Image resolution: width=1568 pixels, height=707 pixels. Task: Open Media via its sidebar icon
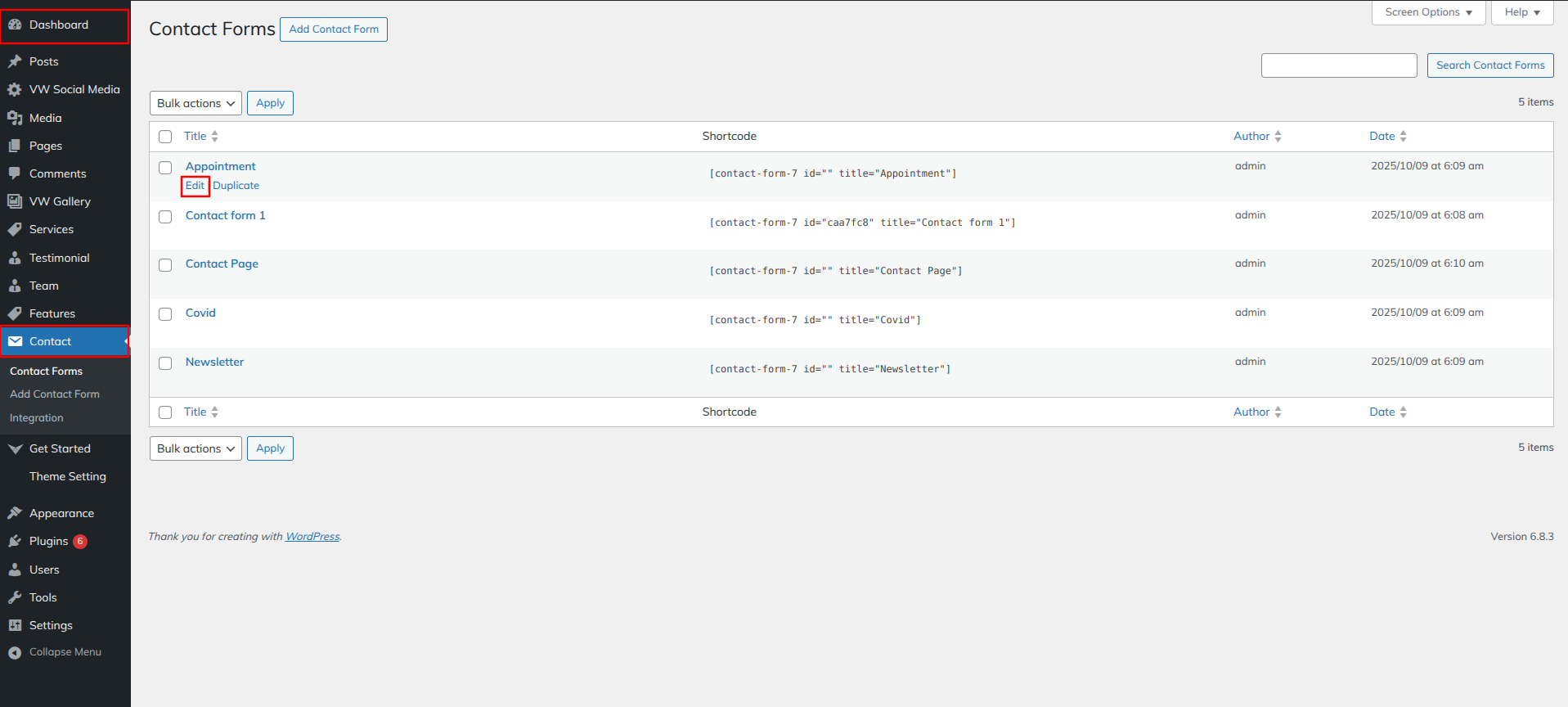[15, 118]
